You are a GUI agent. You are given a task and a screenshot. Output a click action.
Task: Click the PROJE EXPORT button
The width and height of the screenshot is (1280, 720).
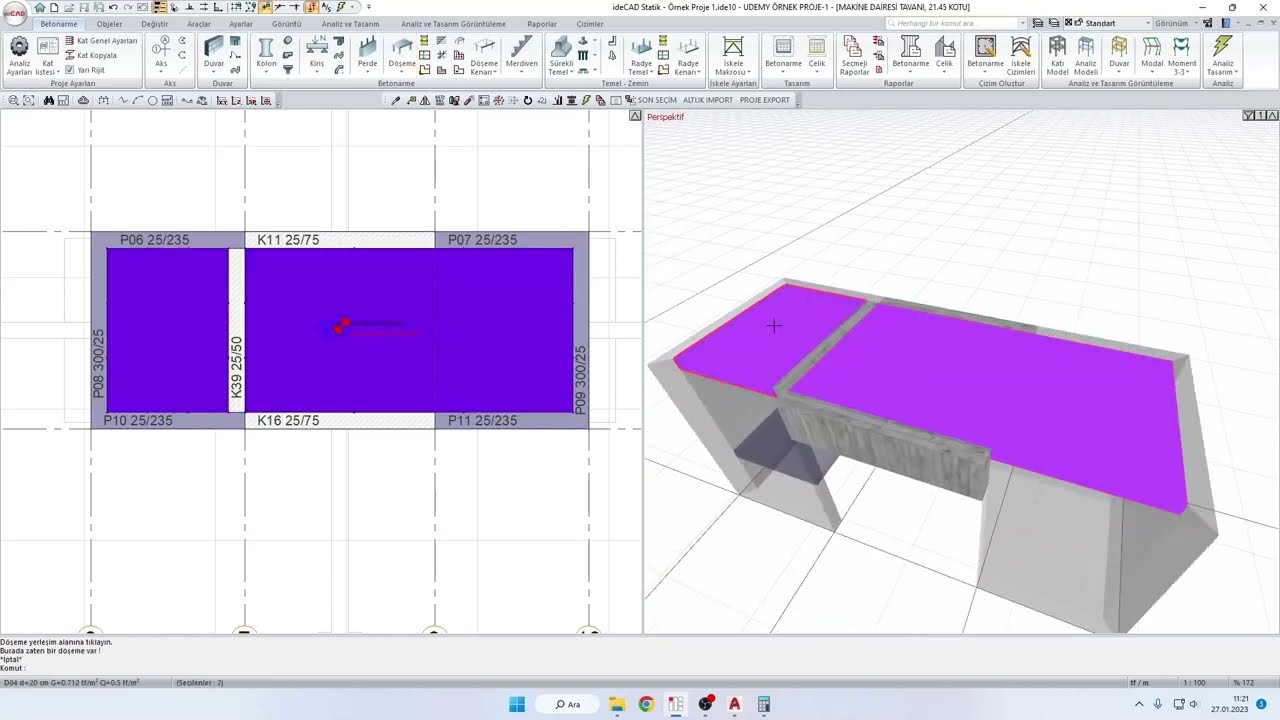coord(765,100)
